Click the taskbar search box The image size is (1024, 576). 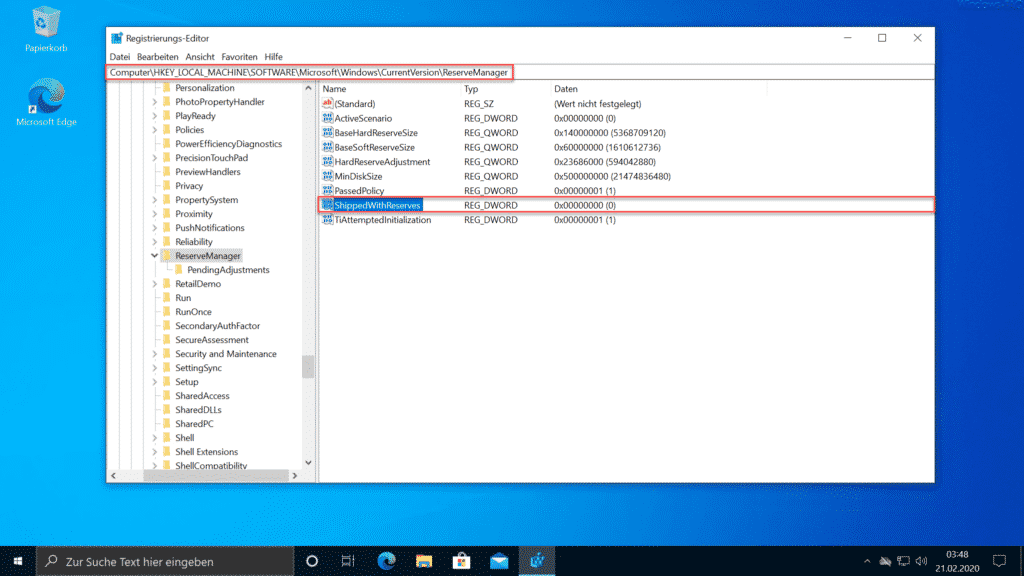coord(165,561)
